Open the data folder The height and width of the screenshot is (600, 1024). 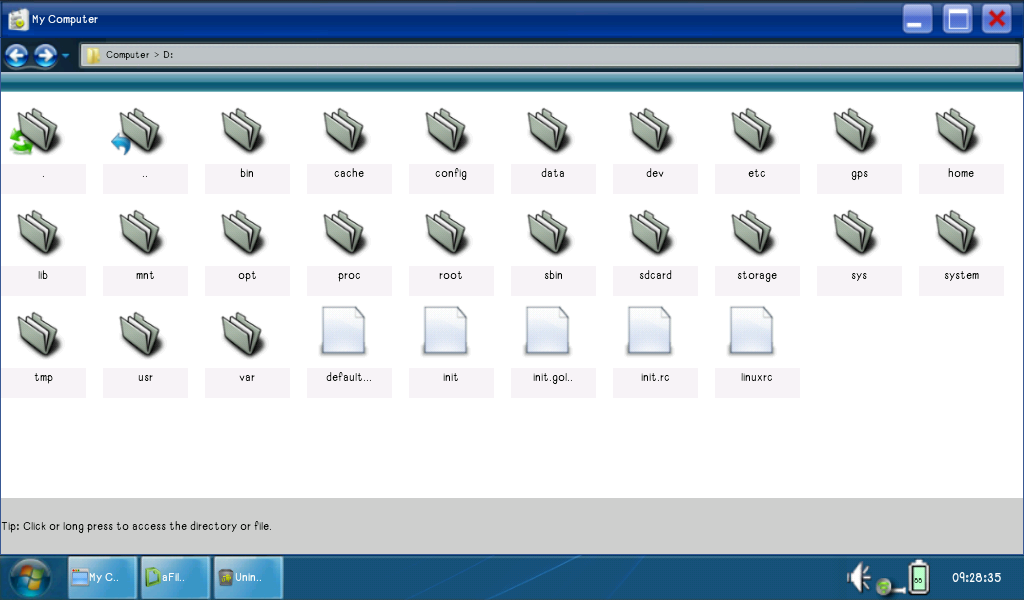(x=549, y=131)
